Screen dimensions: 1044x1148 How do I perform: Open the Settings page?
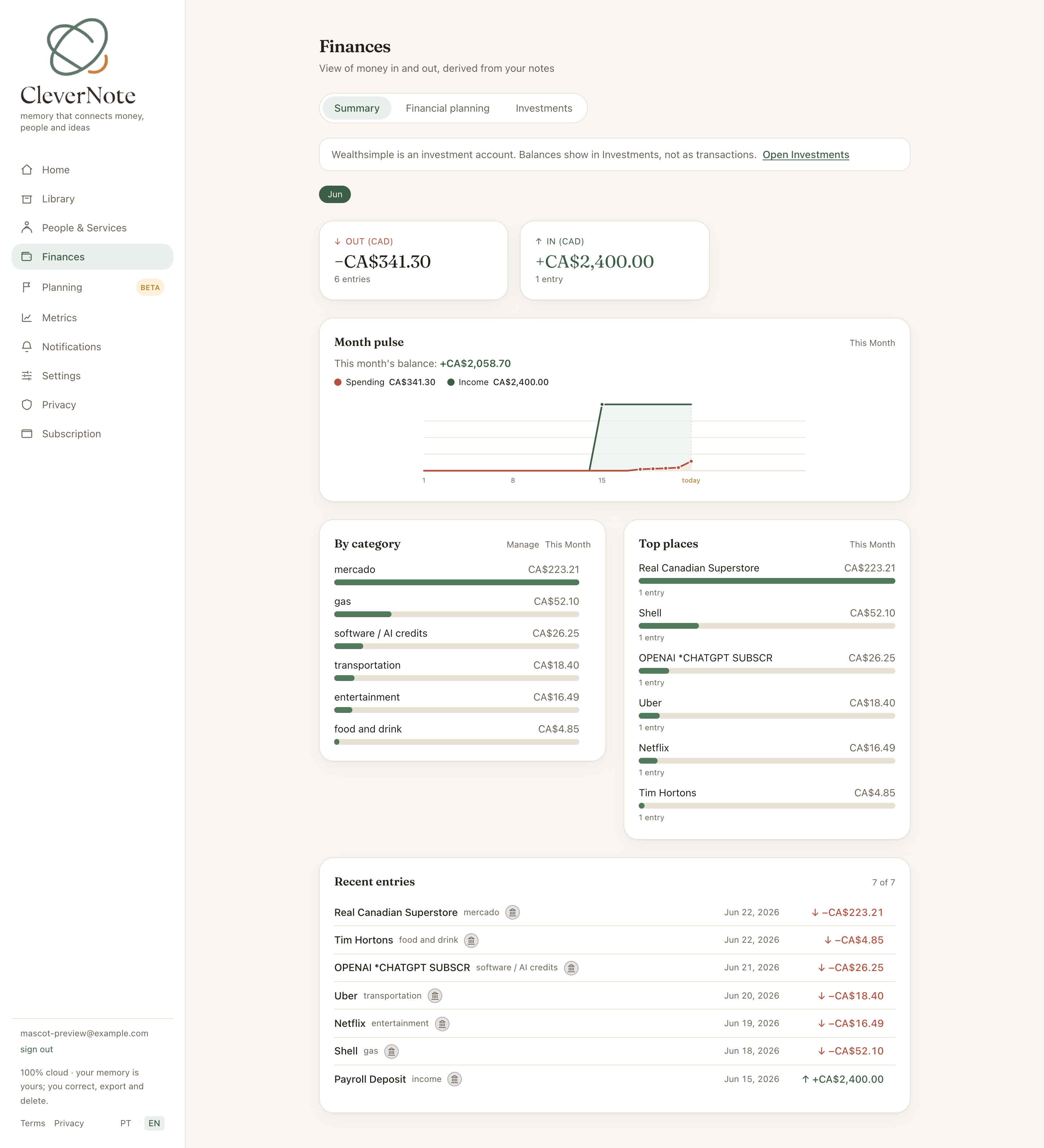(x=92, y=376)
